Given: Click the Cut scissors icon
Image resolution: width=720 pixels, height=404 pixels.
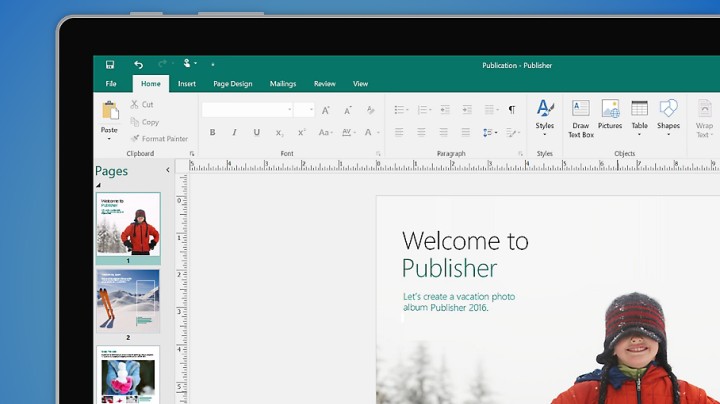Looking at the screenshot, I should pos(136,104).
